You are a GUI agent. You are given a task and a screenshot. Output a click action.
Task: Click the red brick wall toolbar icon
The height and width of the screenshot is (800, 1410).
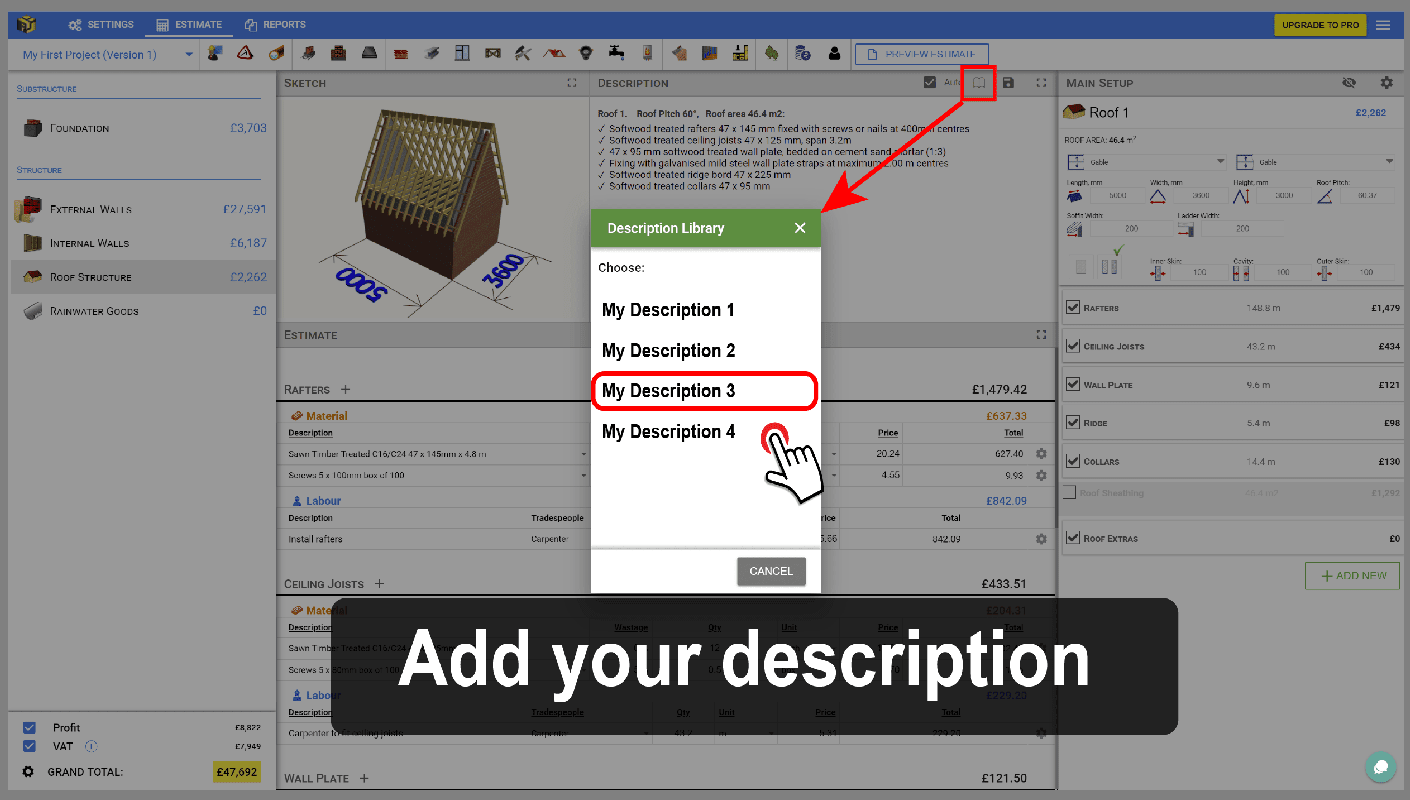coord(401,54)
